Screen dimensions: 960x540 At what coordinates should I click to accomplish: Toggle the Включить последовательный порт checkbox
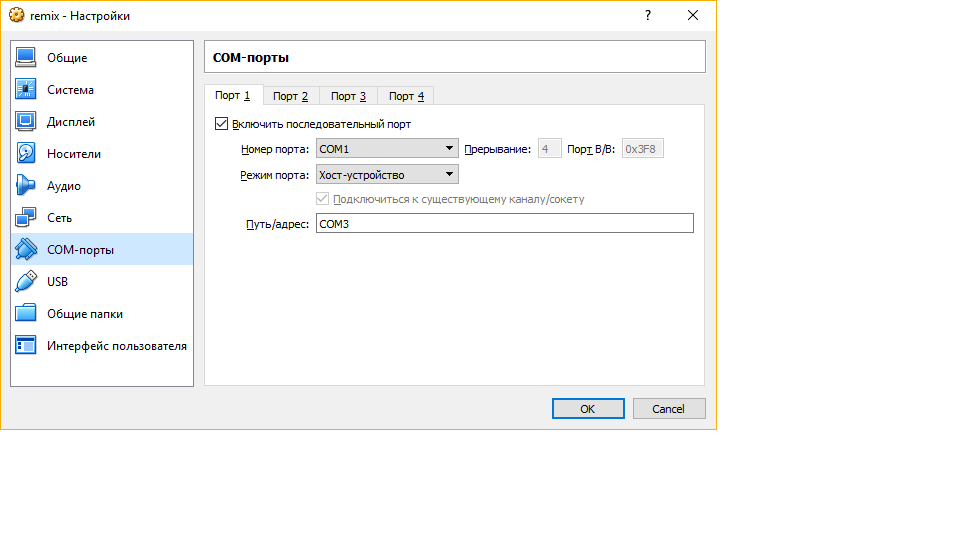click(x=222, y=124)
